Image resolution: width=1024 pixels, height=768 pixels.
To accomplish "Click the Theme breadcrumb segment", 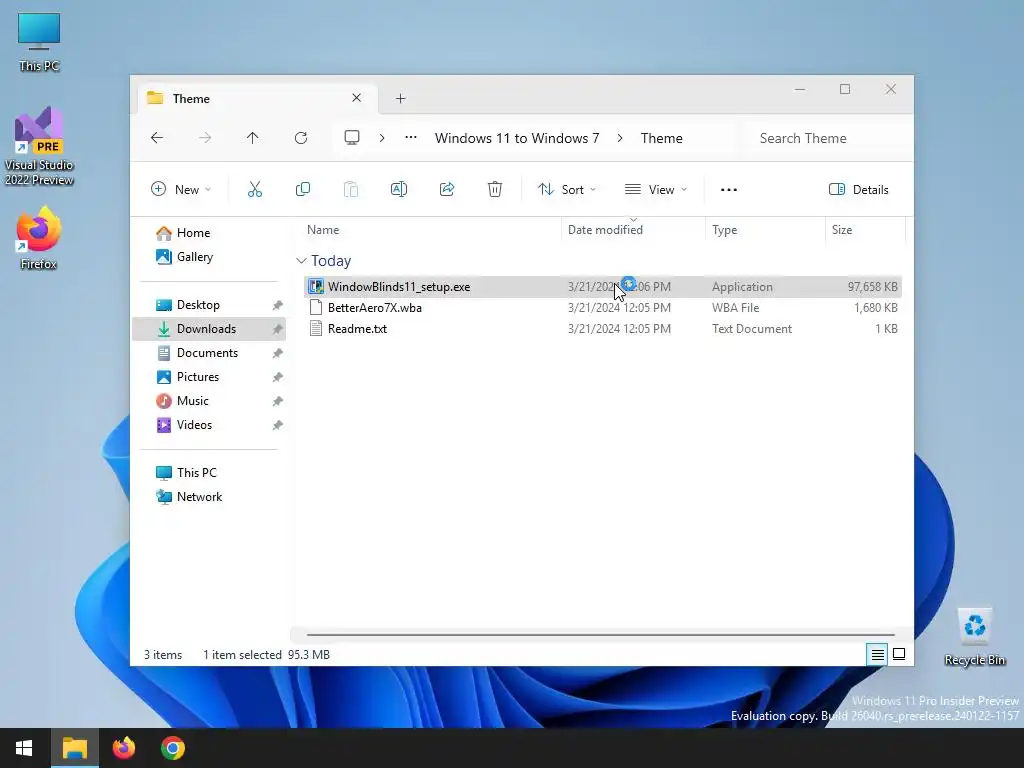I will (x=662, y=138).
